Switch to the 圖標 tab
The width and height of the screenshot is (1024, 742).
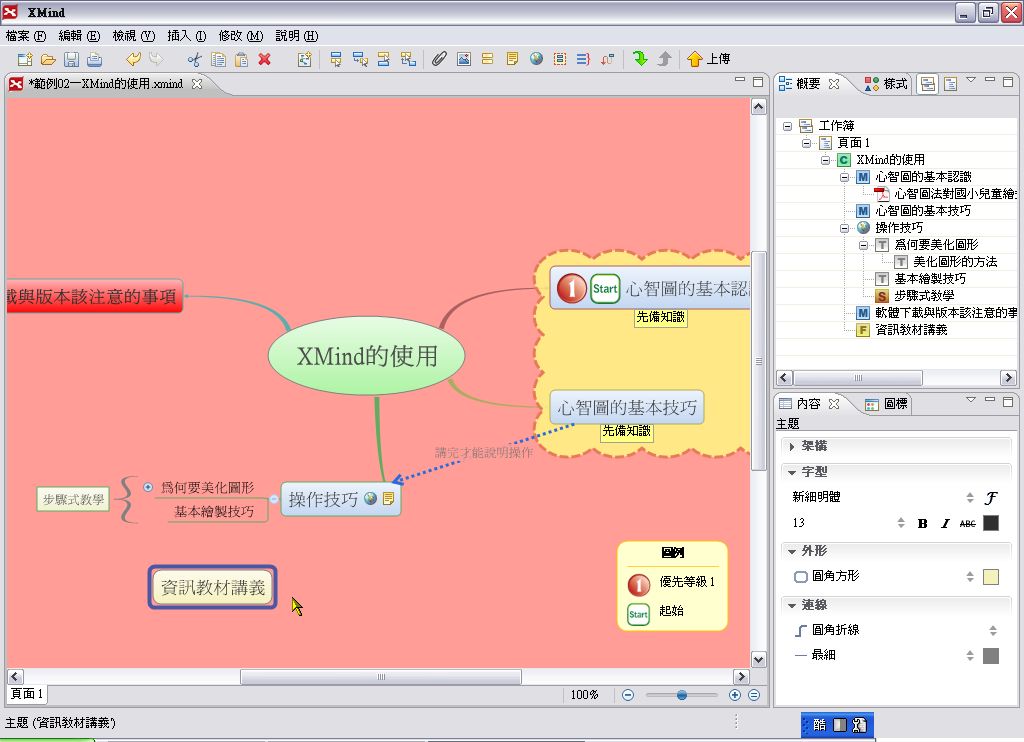coord(886,404)
